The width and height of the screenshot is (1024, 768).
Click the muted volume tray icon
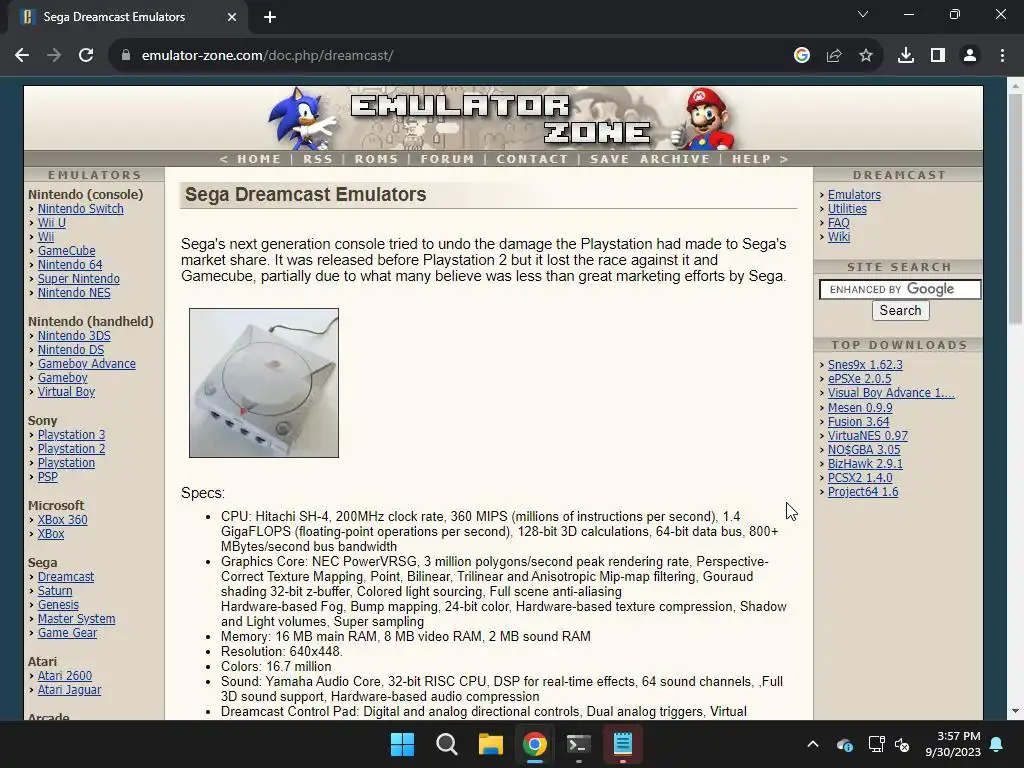(x=902, y=744)
